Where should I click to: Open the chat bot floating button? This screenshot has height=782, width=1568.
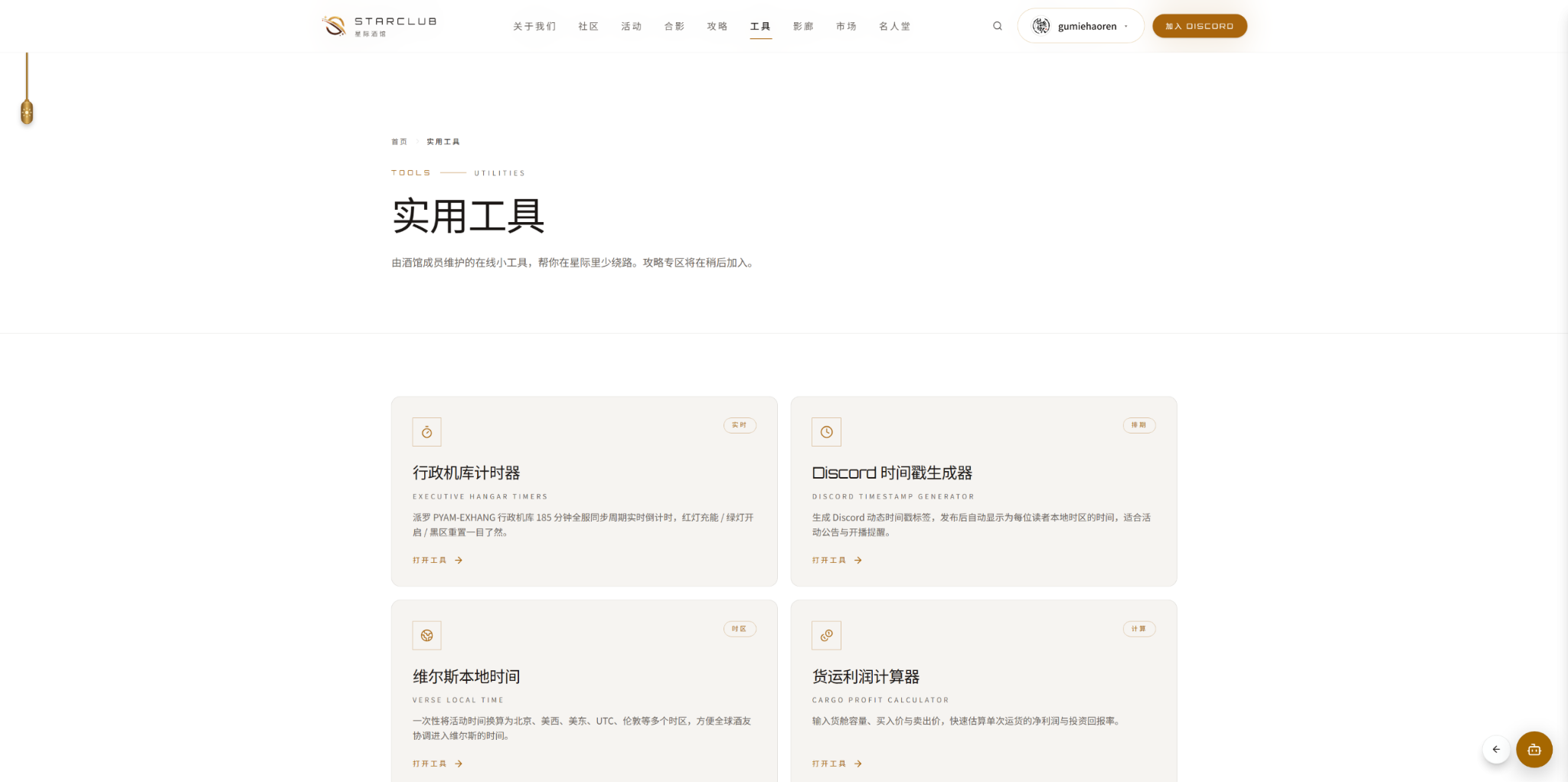[x=1534, y=749]
